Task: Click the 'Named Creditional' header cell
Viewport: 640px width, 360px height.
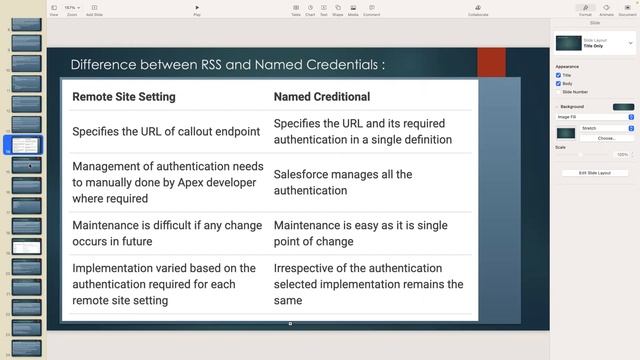Action: click(322, 97)
